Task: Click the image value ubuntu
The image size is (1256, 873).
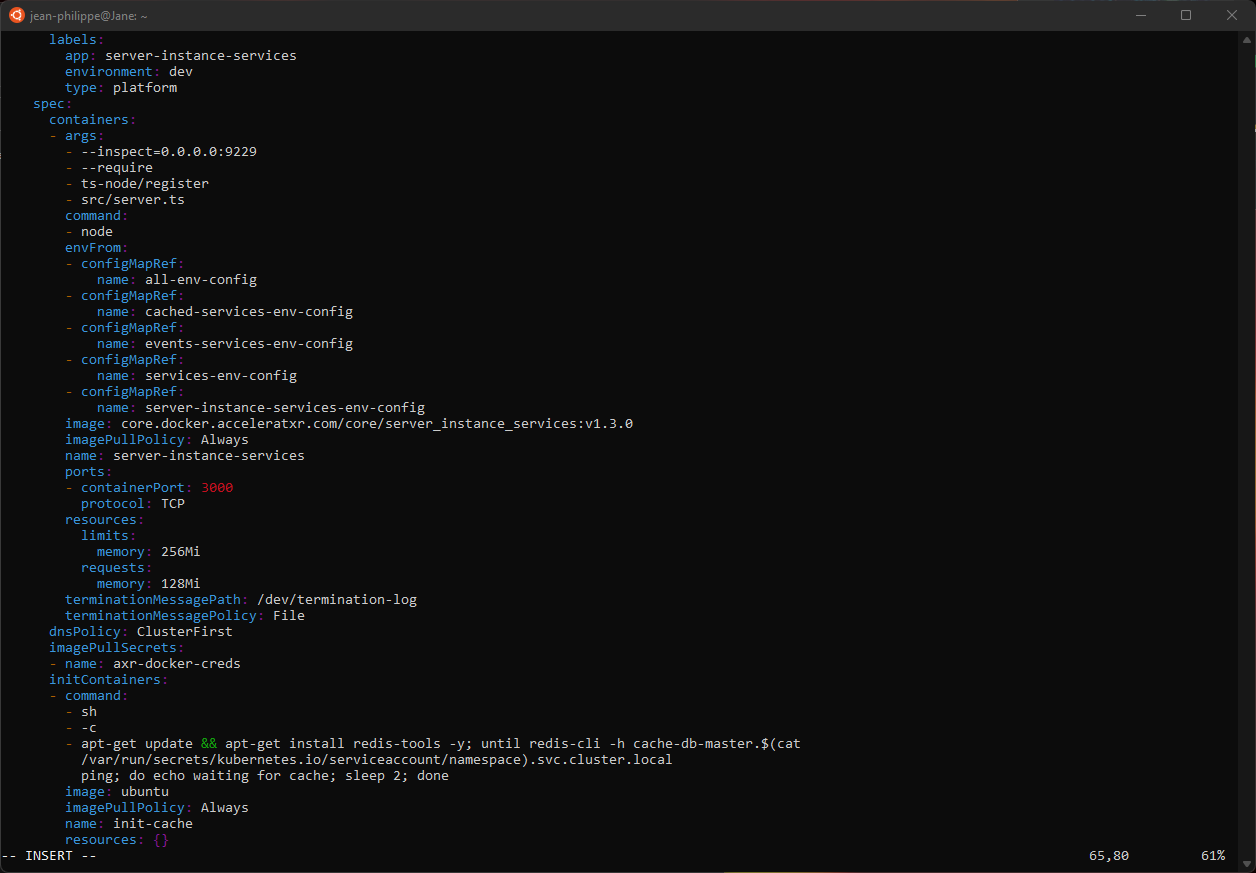Action: click(x=145, y=792)
